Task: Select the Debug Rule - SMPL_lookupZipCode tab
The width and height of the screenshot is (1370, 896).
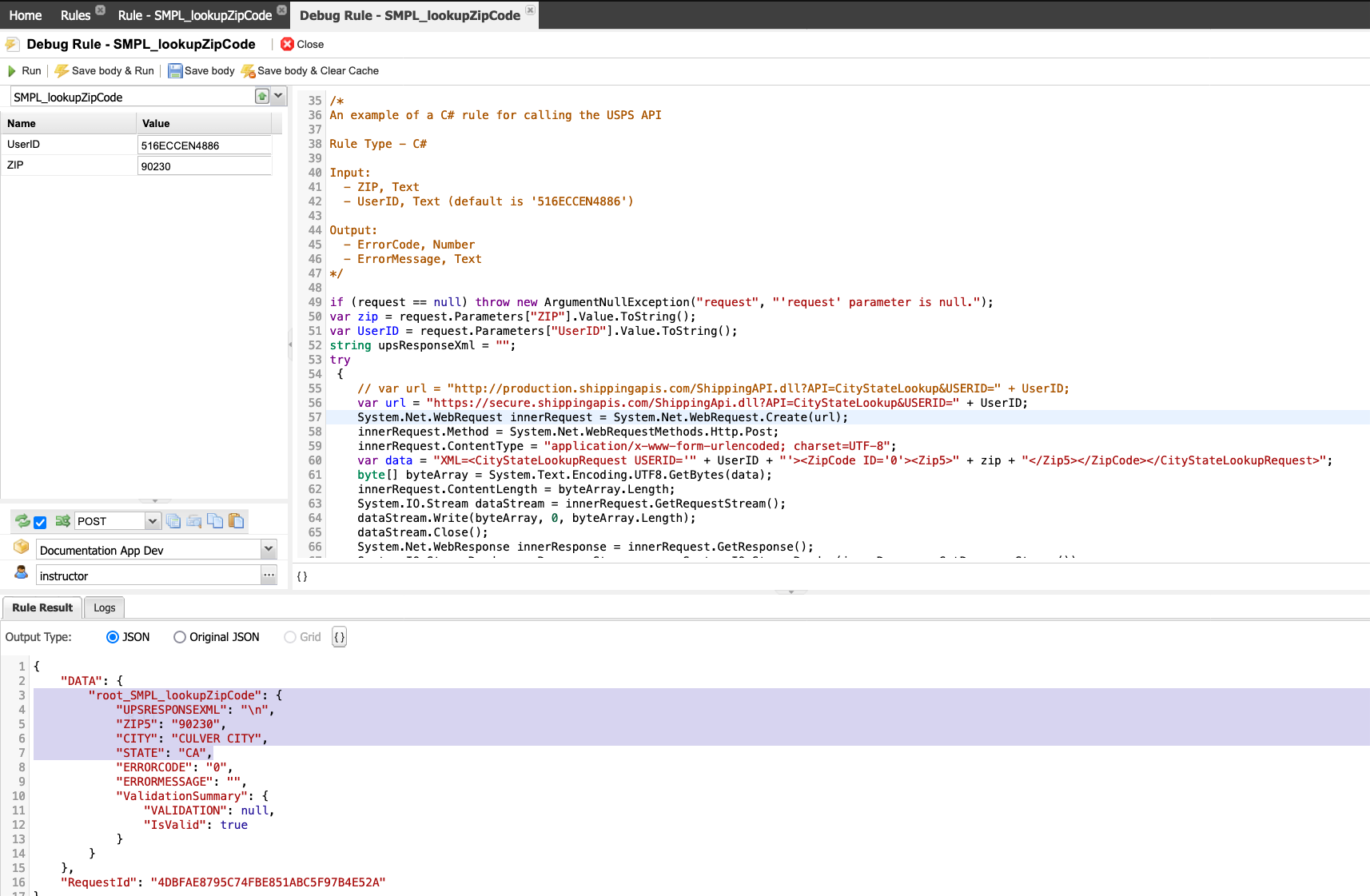Action: pos(410,15)
